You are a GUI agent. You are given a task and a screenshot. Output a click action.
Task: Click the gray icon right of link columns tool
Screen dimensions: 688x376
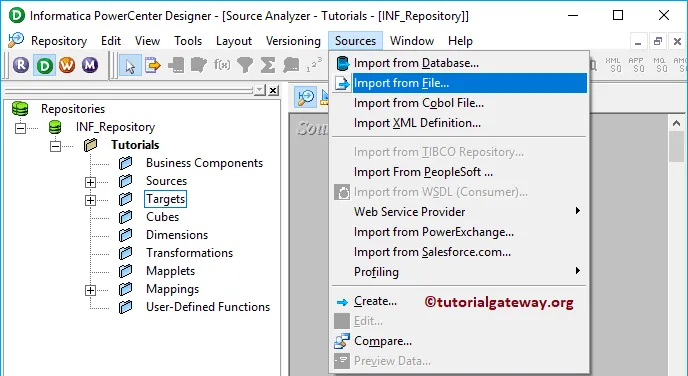click(176, 65)
